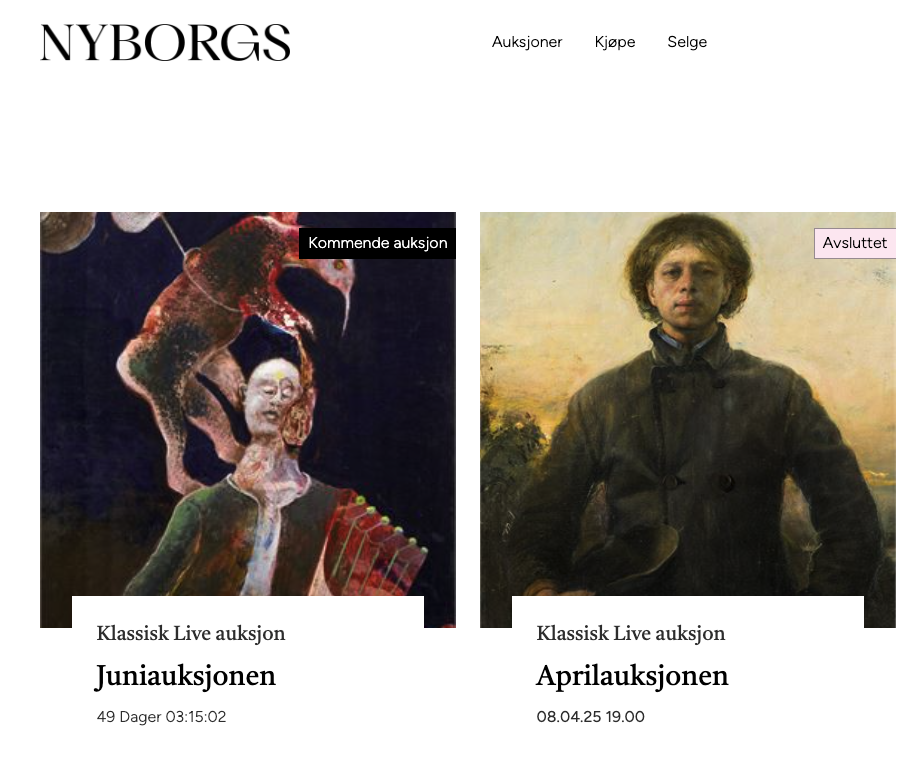Click the white-faced figure in left painting
This screenshot has height=759, width=922.
(x=269, y=400)
